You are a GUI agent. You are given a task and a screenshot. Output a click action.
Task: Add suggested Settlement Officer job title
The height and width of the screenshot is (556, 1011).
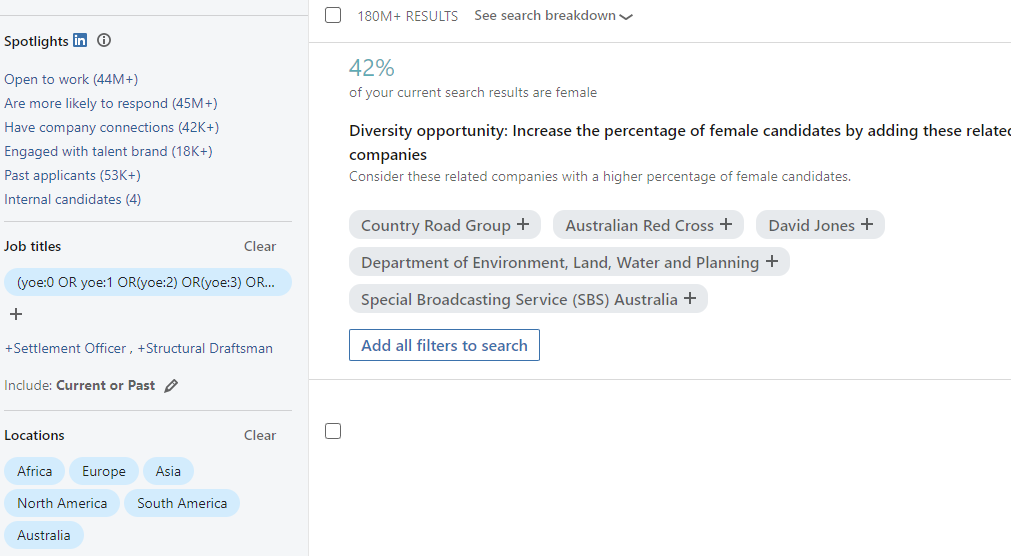[66, 348]
